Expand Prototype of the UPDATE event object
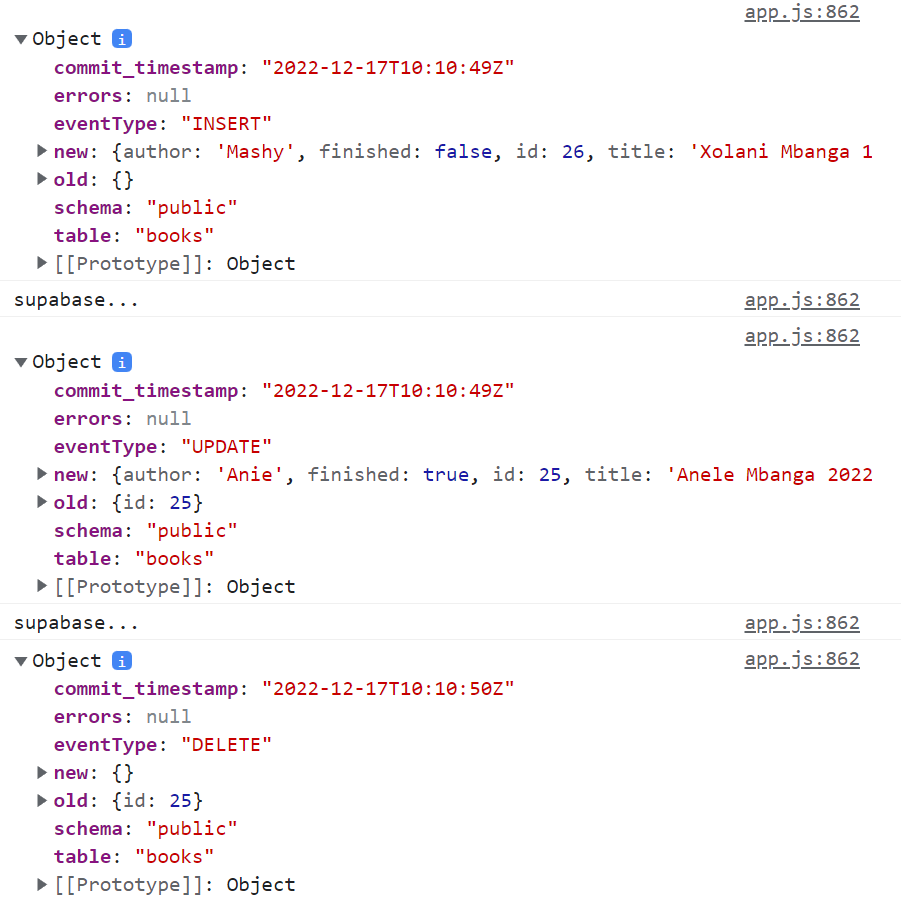The height and width of the screenshot is (897, 901). coord(42,586)
